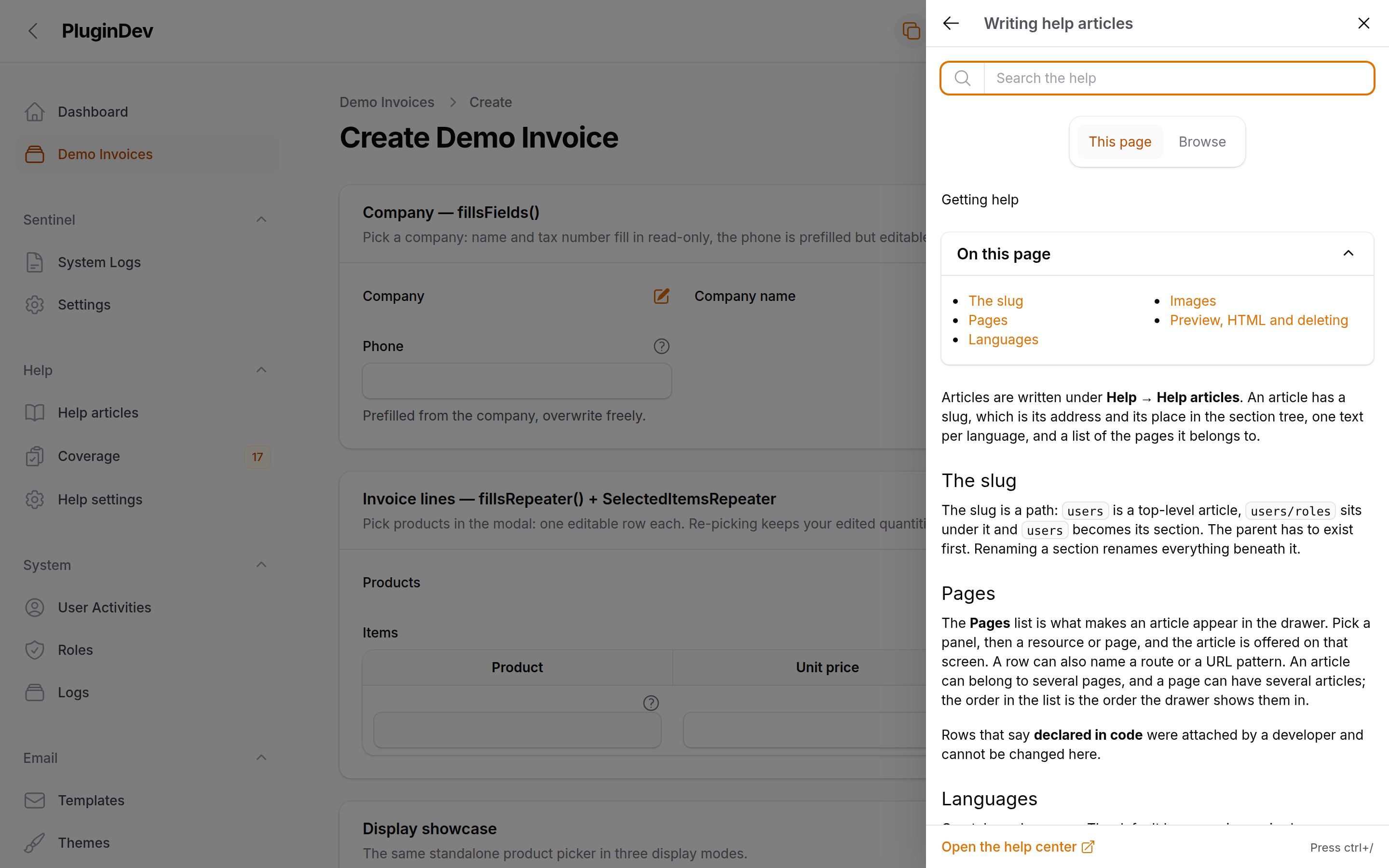
Task: Click the external-link icon beside help center
Action: pos(1088,847)
